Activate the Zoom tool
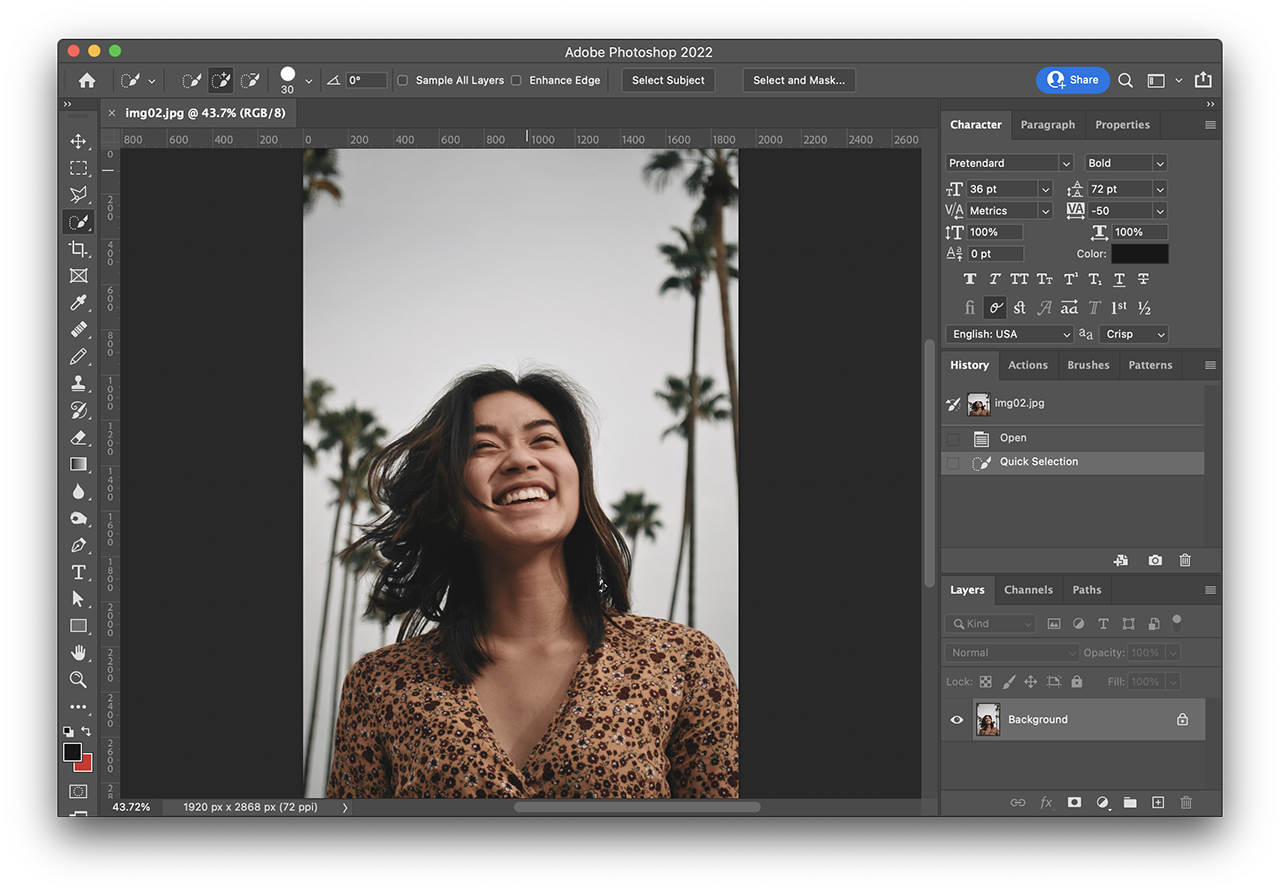 [x=79, y=680]
